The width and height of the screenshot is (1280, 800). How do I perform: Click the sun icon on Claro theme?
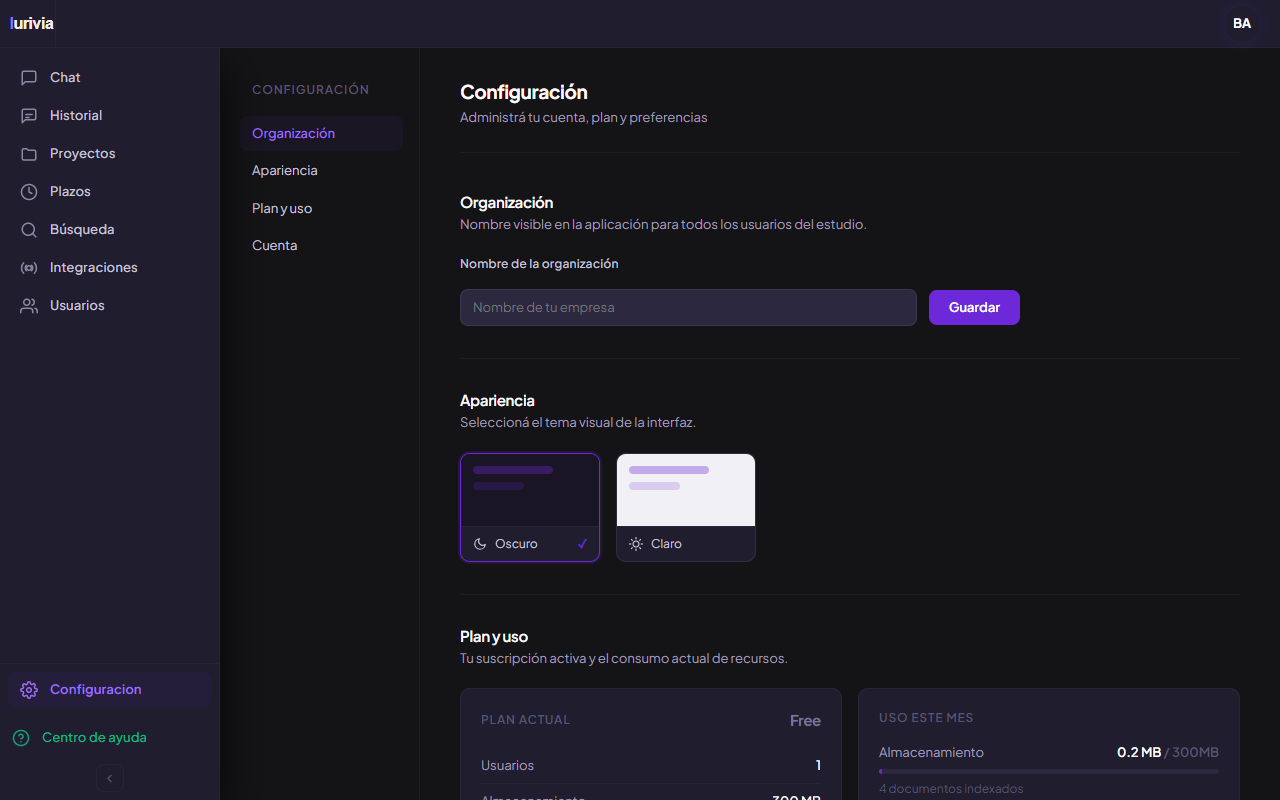636,544
